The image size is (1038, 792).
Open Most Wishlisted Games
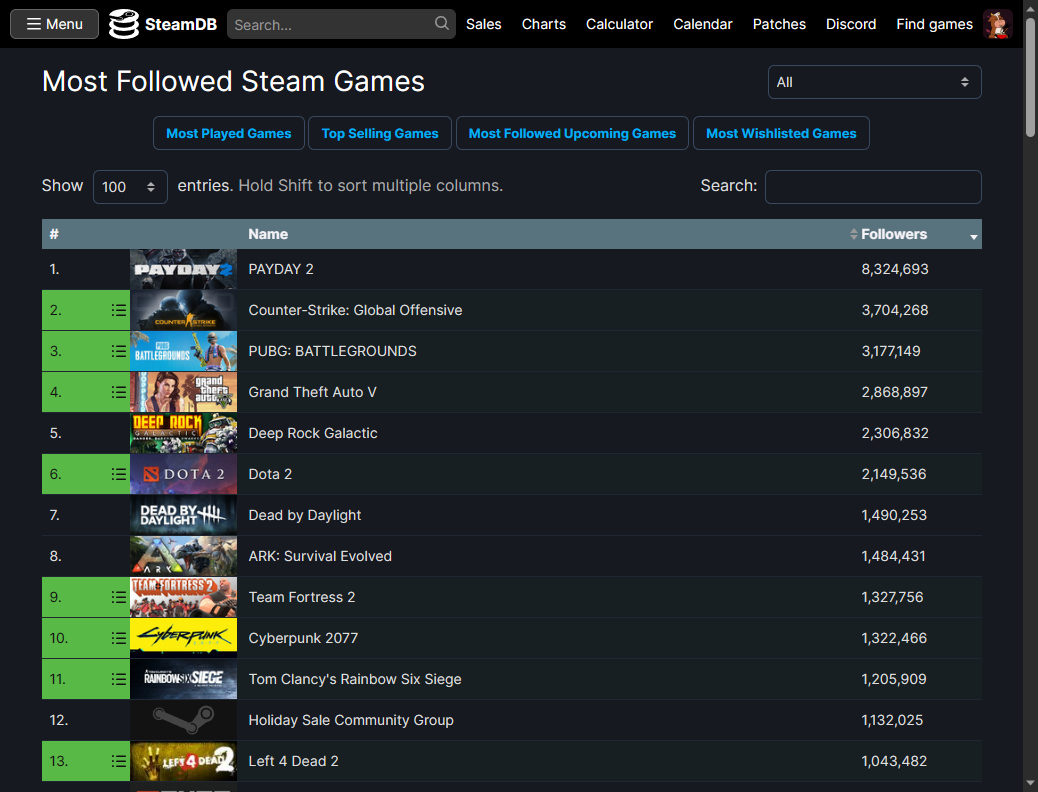tap(780, 133)
